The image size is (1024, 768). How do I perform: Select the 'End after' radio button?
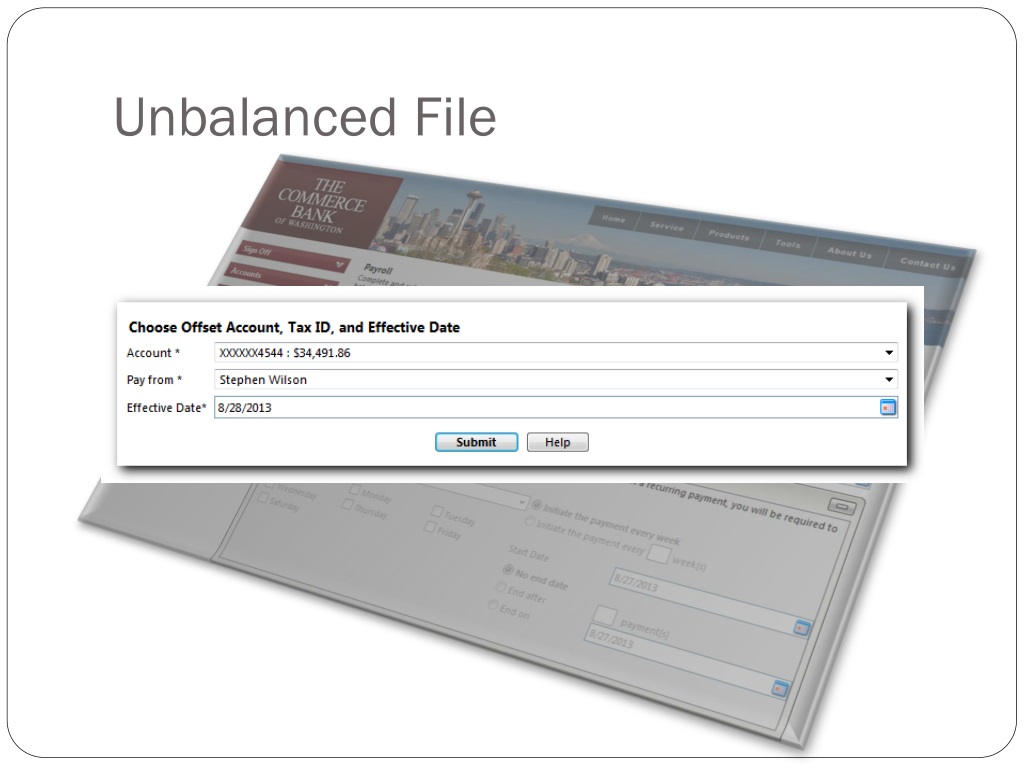click(500, 588)
